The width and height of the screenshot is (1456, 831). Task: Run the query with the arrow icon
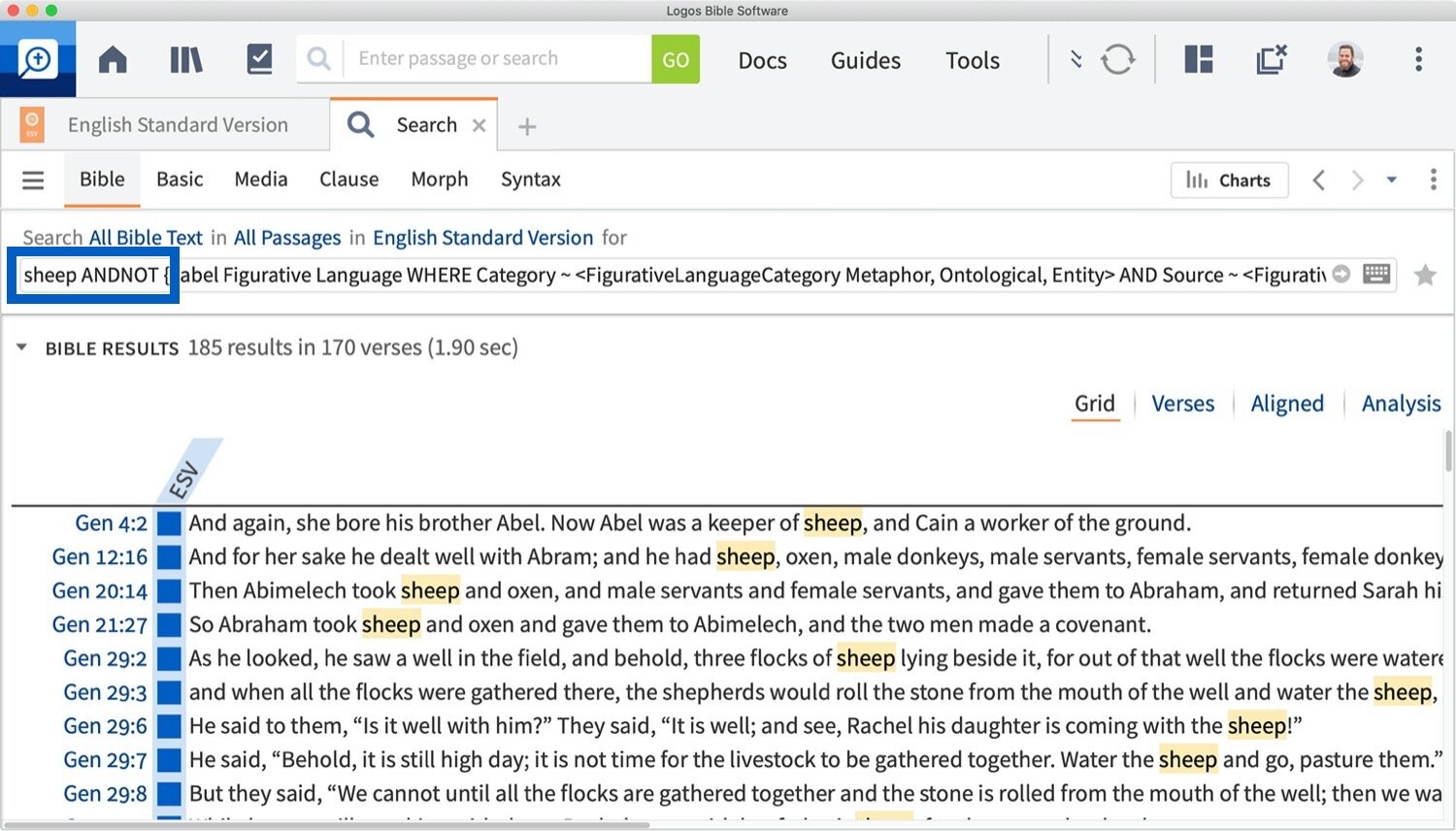pos(1341,275)
